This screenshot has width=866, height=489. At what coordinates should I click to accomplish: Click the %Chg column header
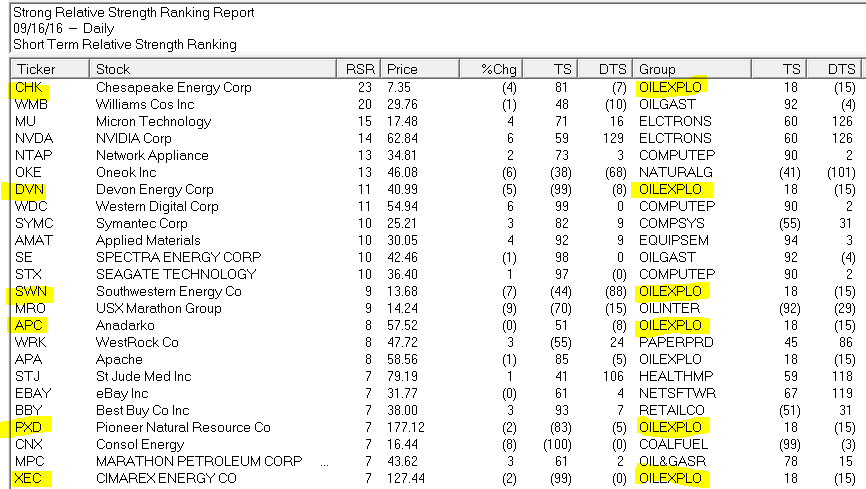pyautogui.click(x=491, y=69)
